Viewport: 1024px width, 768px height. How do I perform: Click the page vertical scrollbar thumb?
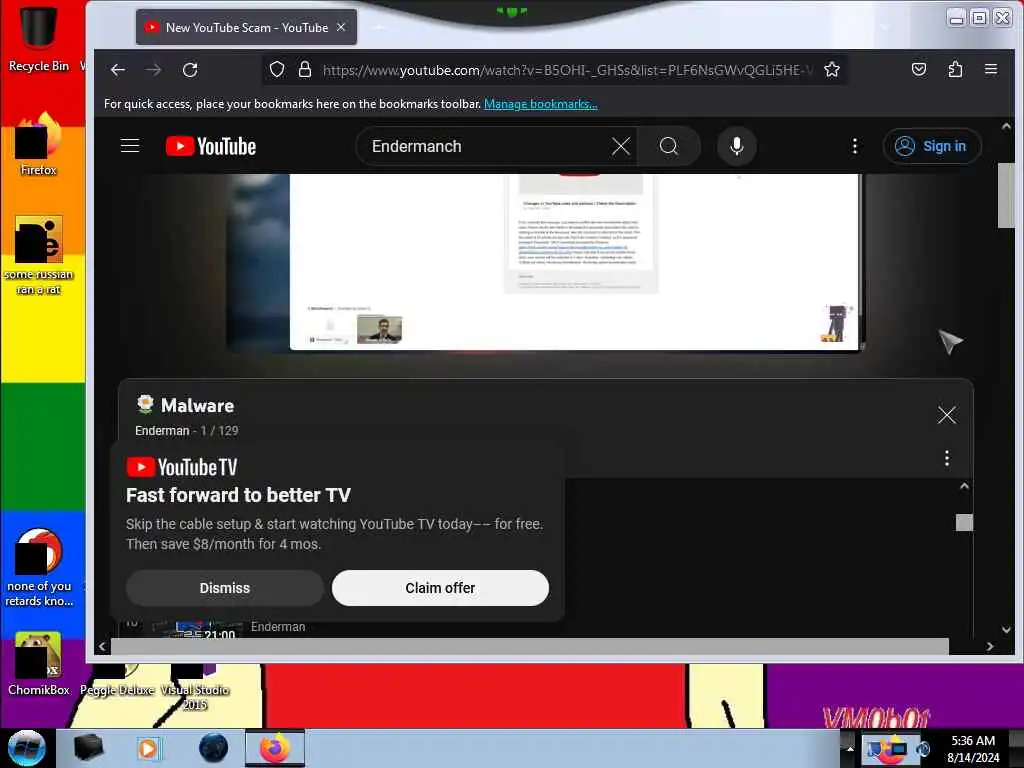(1006, 195)
